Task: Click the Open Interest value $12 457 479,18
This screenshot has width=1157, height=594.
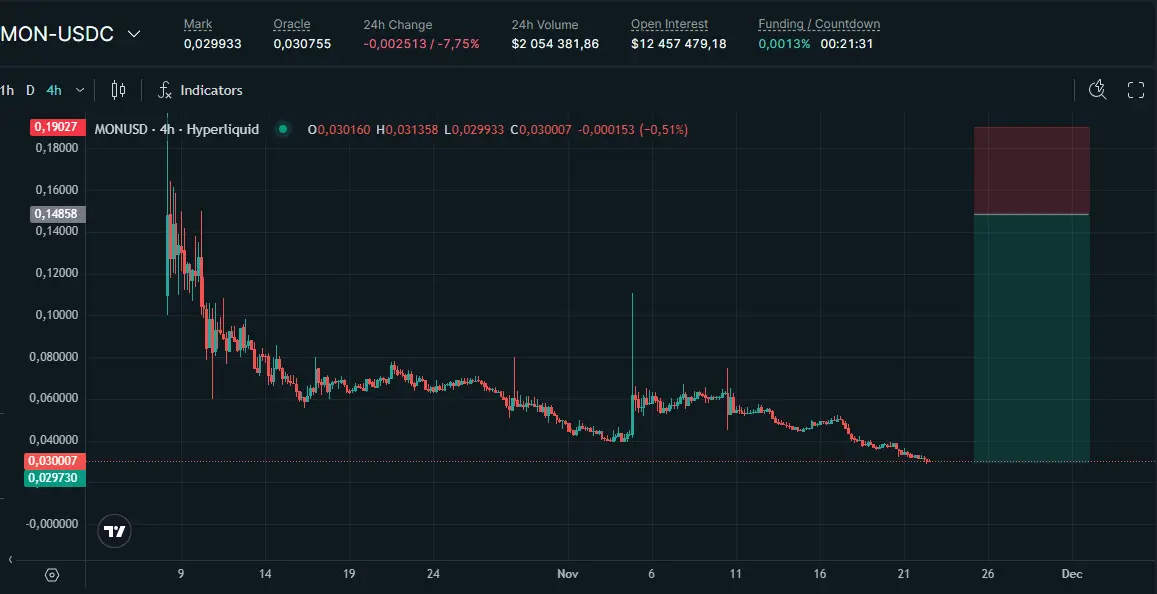Action: 678,44
